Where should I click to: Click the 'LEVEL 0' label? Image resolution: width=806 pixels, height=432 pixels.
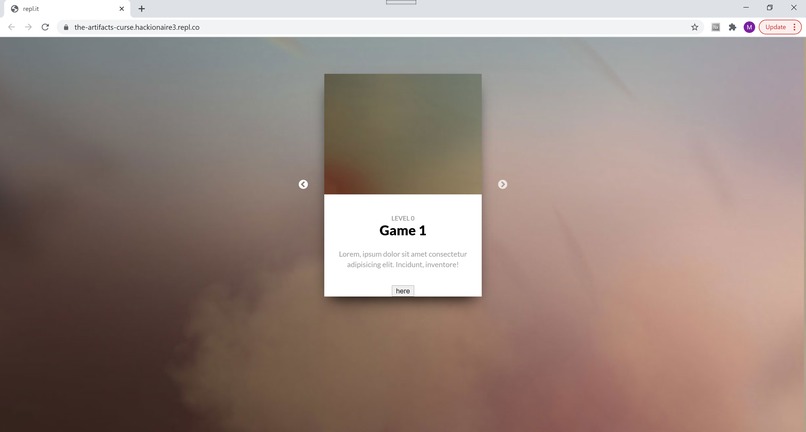pos(402,218)
